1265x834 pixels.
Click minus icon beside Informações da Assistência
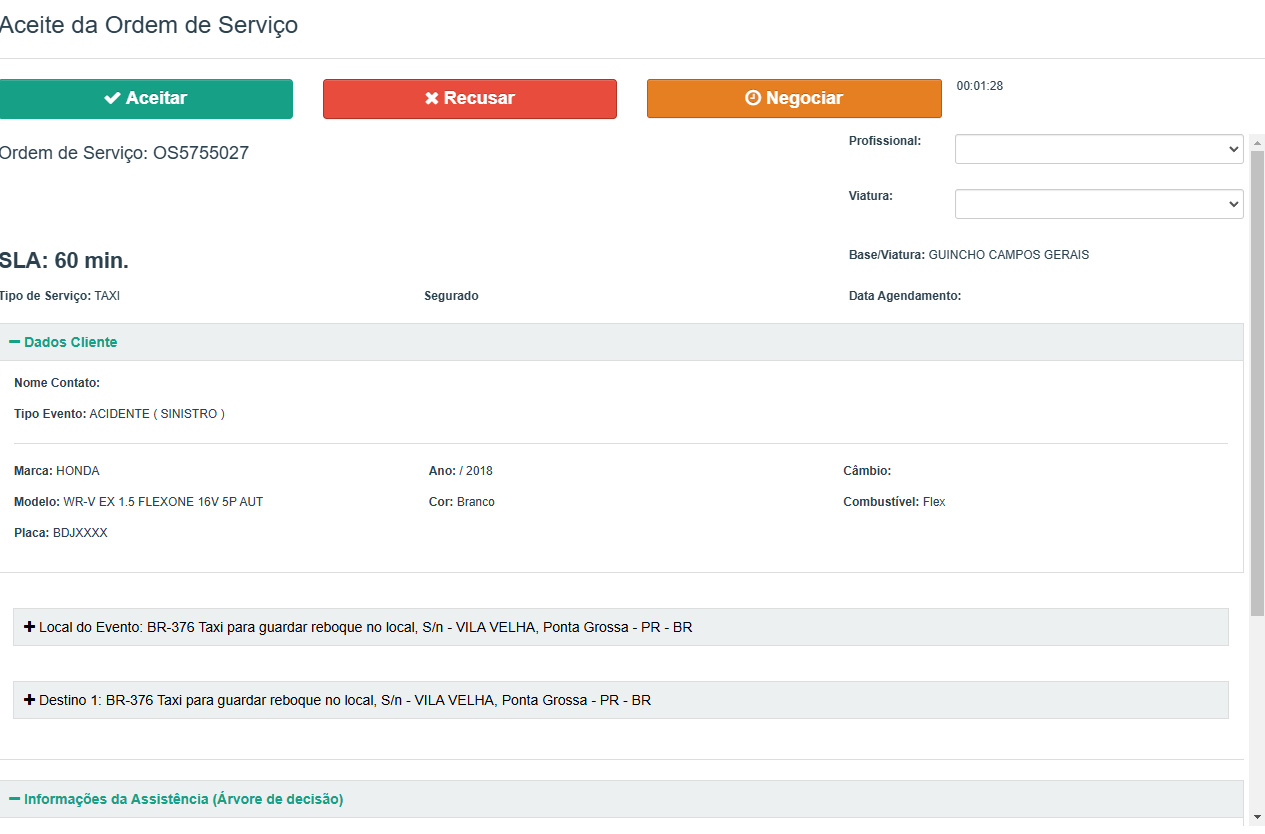(15, 799)
